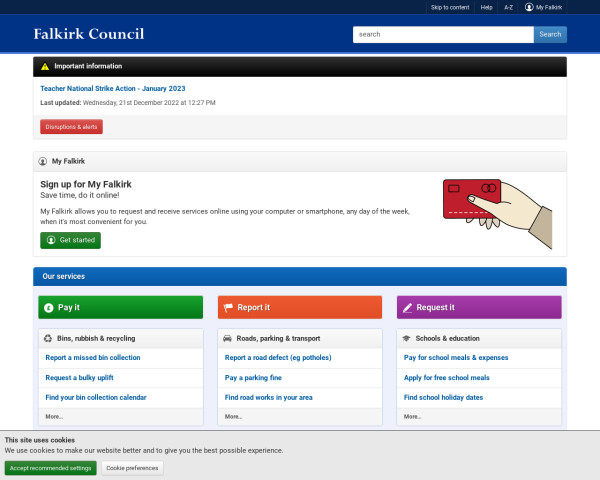Click the car icon beside Roads, parking & transport

[227, 338]
